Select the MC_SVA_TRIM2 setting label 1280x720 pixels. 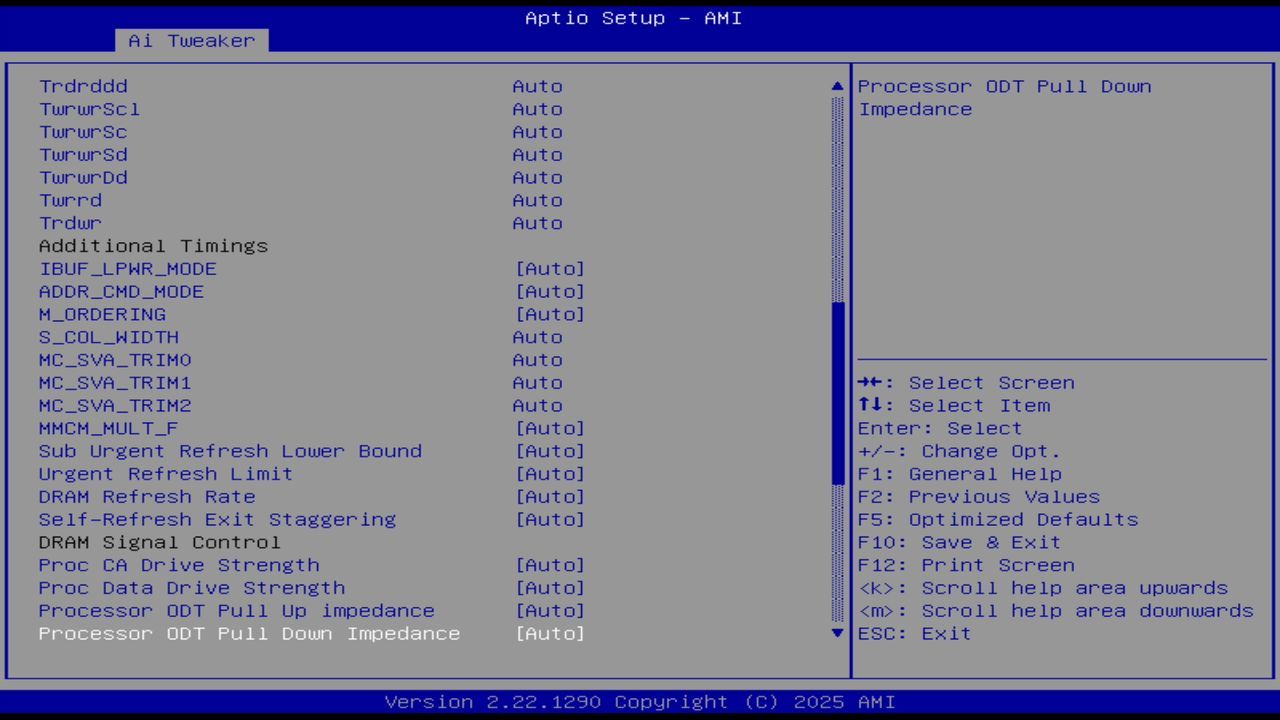point(115,406)
